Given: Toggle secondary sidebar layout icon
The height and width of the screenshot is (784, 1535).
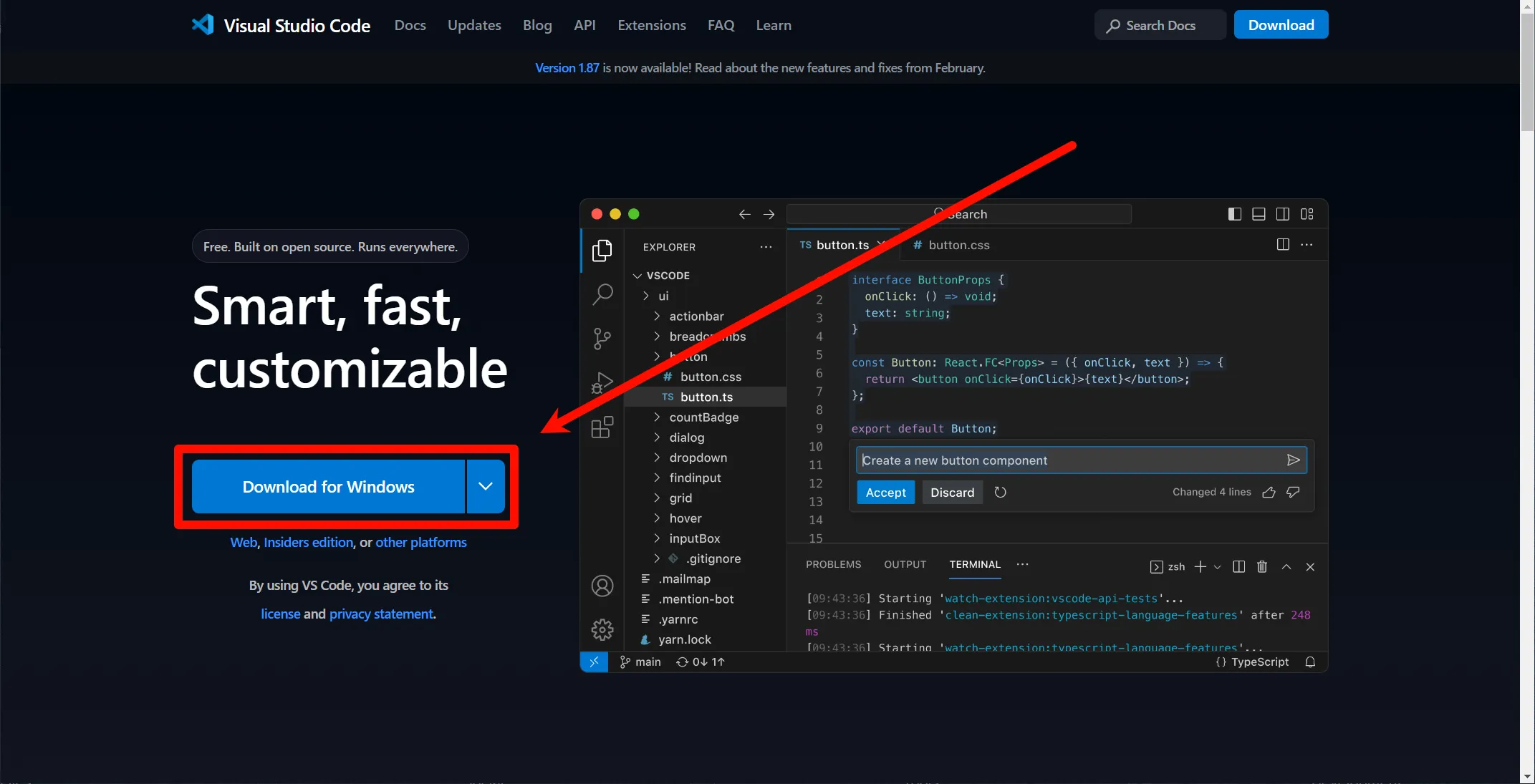Looking at the screenshot, I should [1283, 214].
